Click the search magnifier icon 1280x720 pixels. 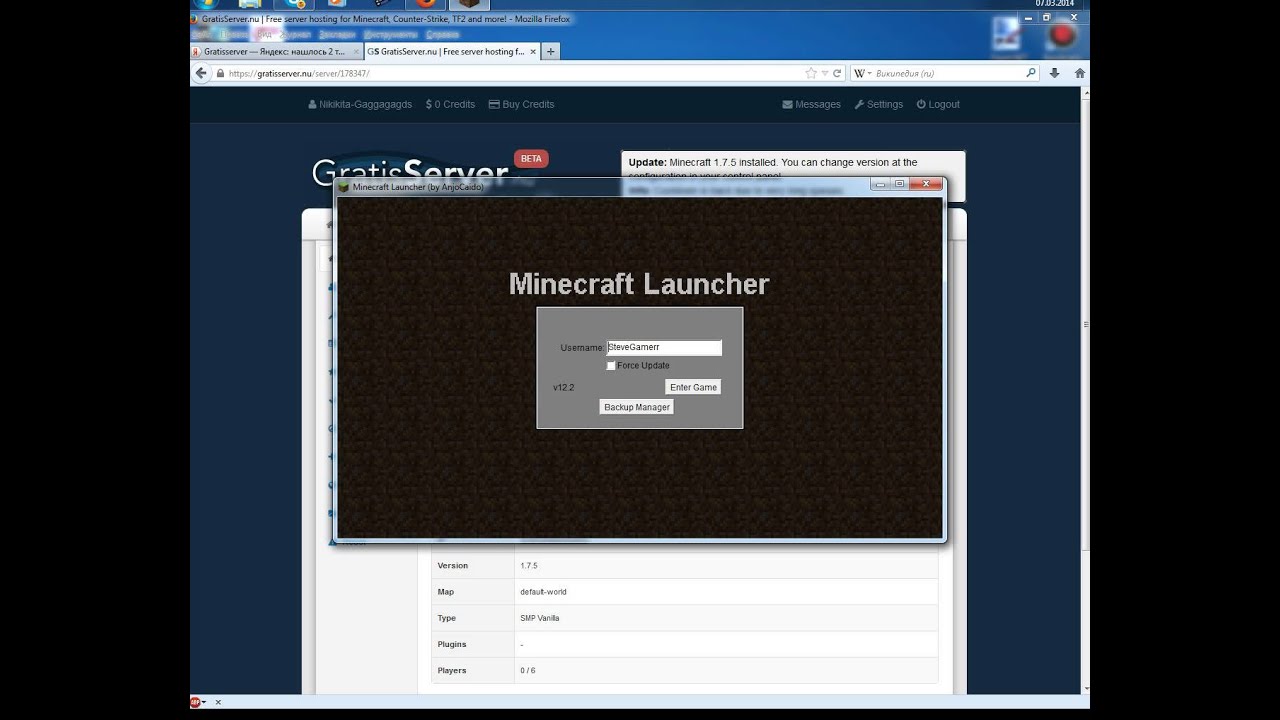[x=1031, y=73]
